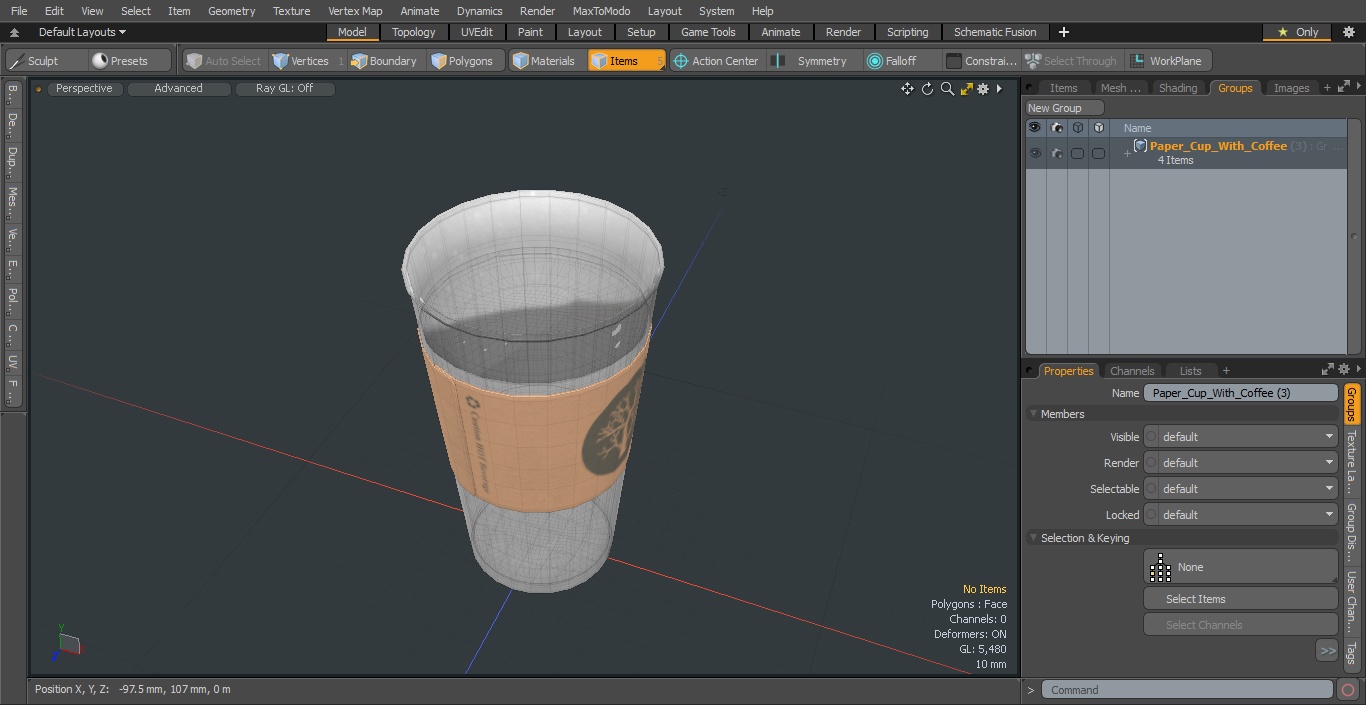Toggle Items selection mode

[626, 61]
